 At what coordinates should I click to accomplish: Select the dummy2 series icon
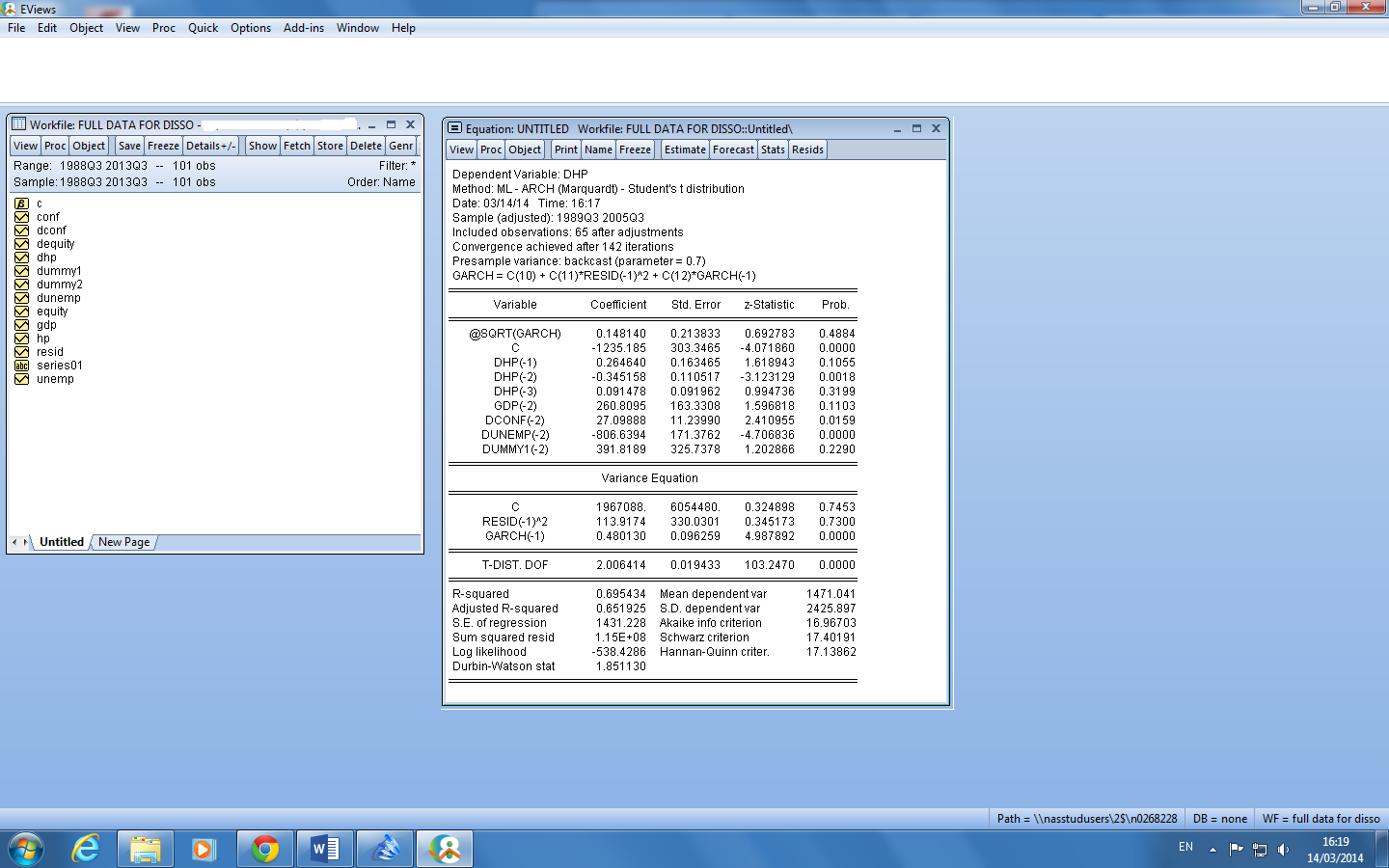point(21,285)
